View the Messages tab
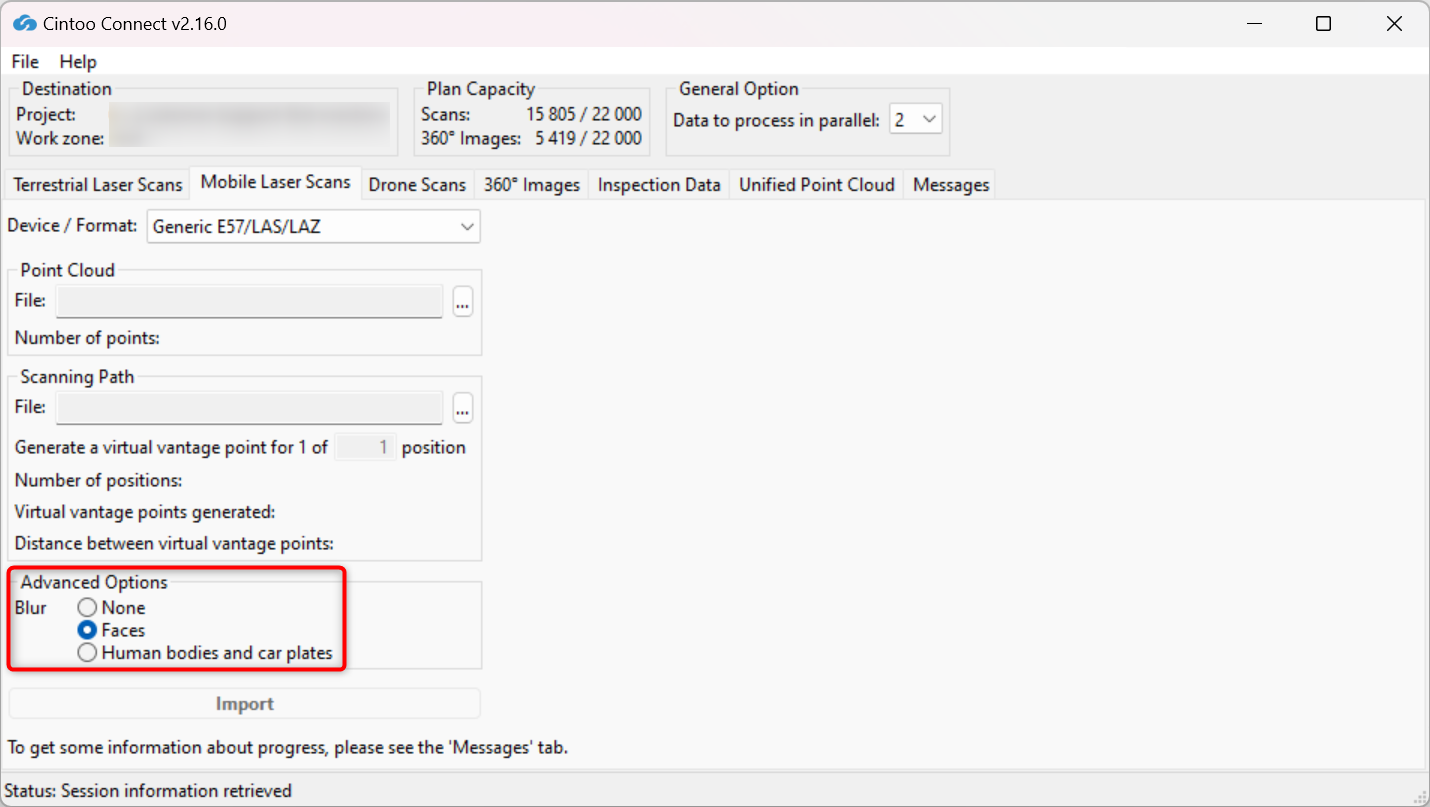Screen dimensions: 1430x807 click(951, 185)
